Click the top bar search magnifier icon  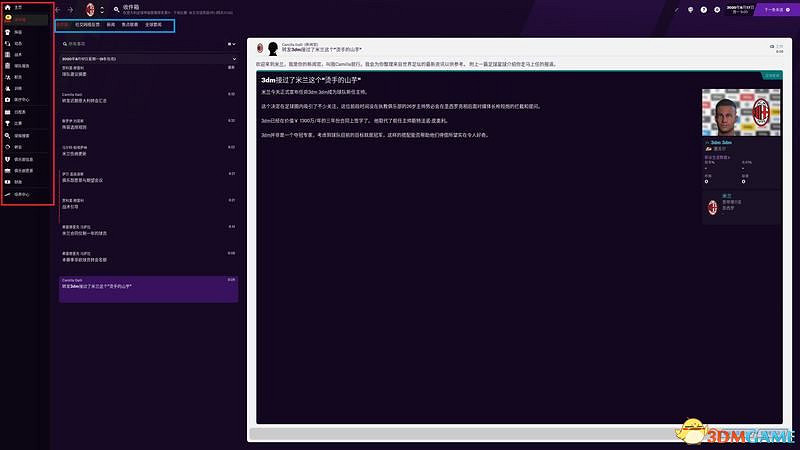point(117,10)
